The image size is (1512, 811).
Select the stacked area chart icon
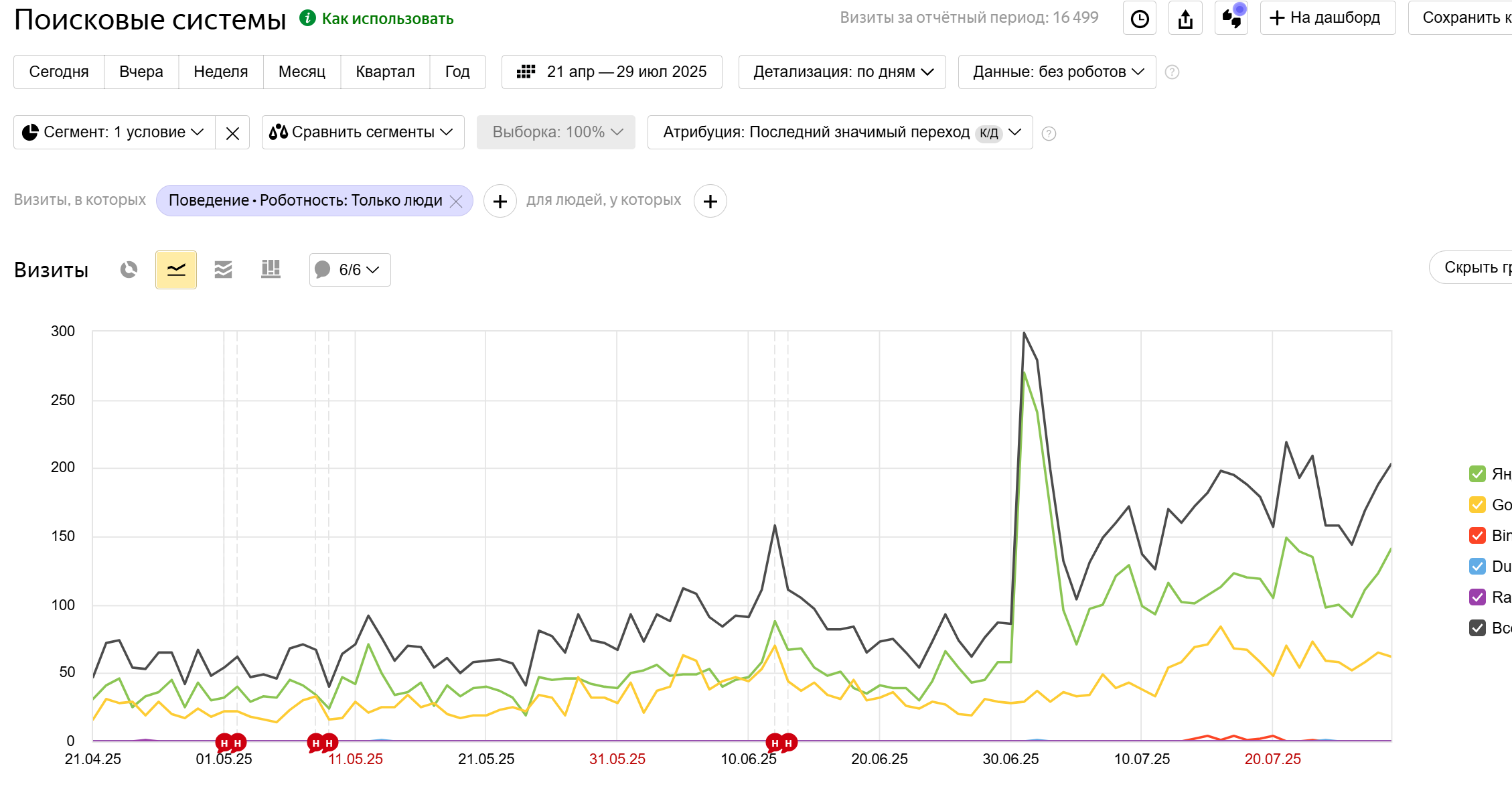(x=223, y=270)
